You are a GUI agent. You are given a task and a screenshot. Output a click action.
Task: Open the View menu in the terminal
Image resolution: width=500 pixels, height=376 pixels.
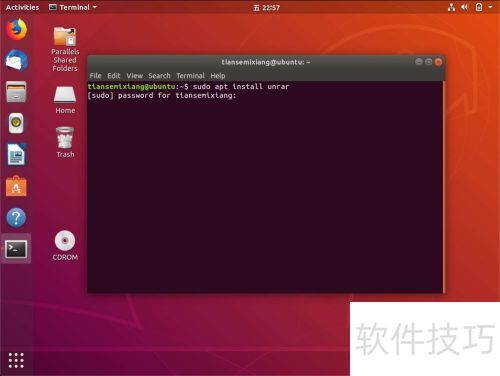pyautogui.click(x=134, y=76)
